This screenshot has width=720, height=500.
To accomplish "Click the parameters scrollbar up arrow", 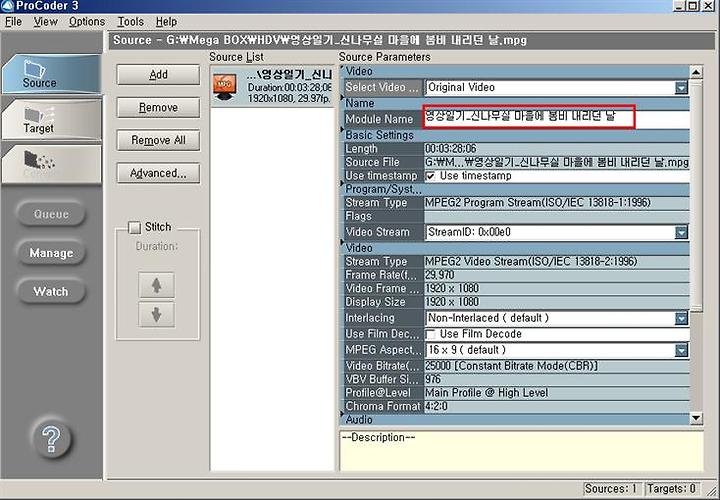I will pos(696,72).
